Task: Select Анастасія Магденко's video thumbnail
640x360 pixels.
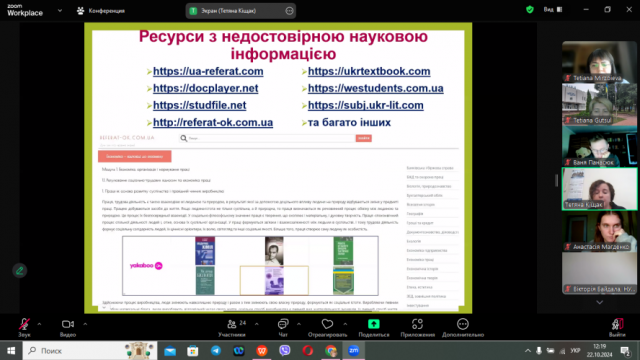Action: [599, 231]
